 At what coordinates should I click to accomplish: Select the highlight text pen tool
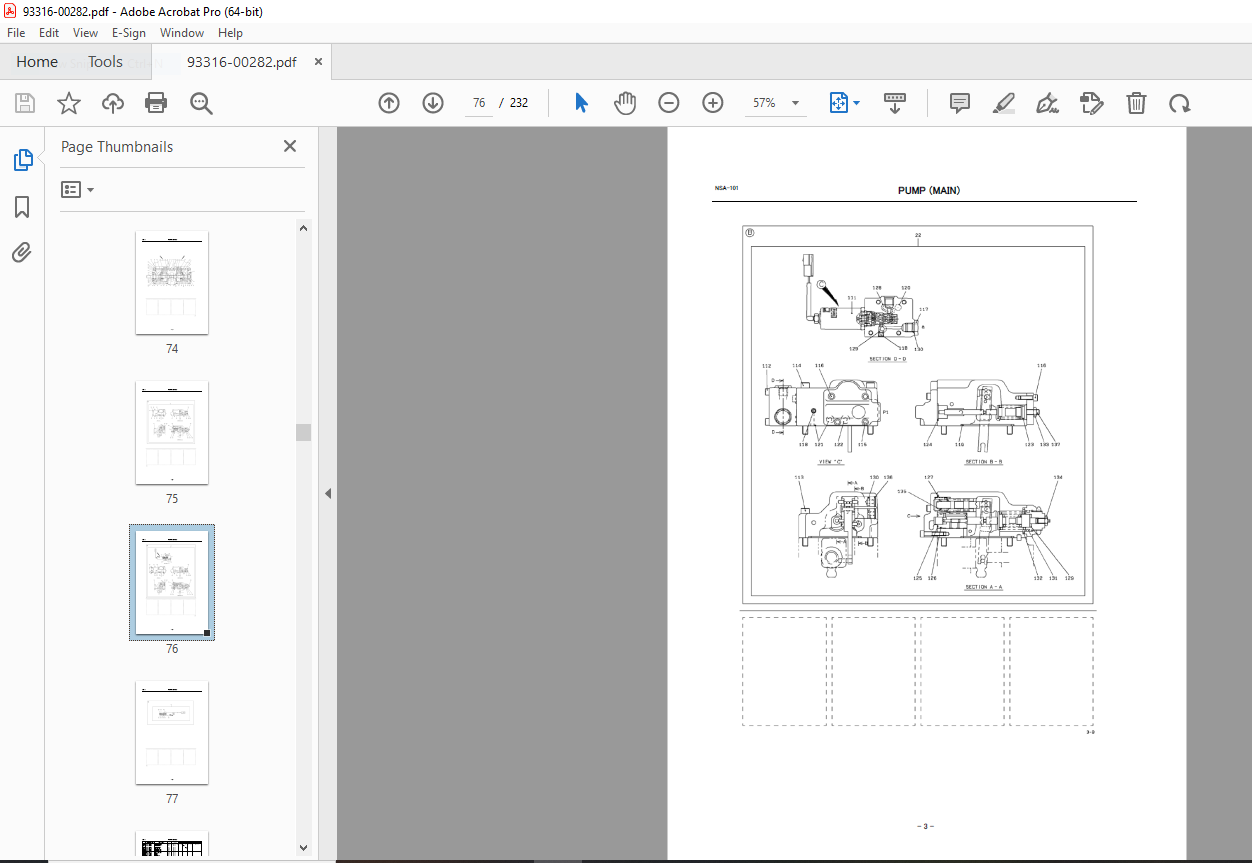pyautogui.click(x=1004, y=103)
